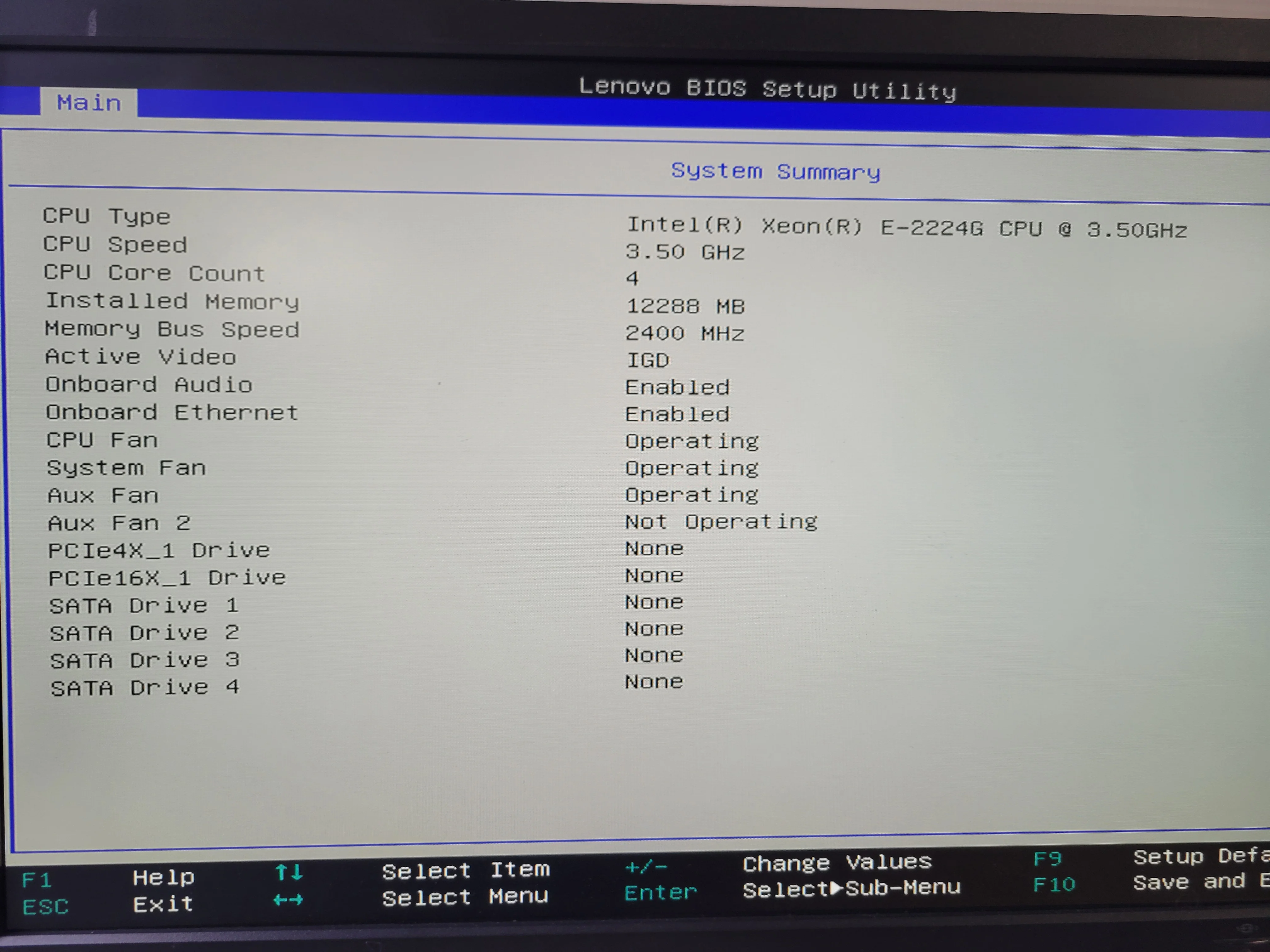Select the 2400 MHz value
Image resolution: width=1270 pixels, height=952 pixels.
pos(685,333)
